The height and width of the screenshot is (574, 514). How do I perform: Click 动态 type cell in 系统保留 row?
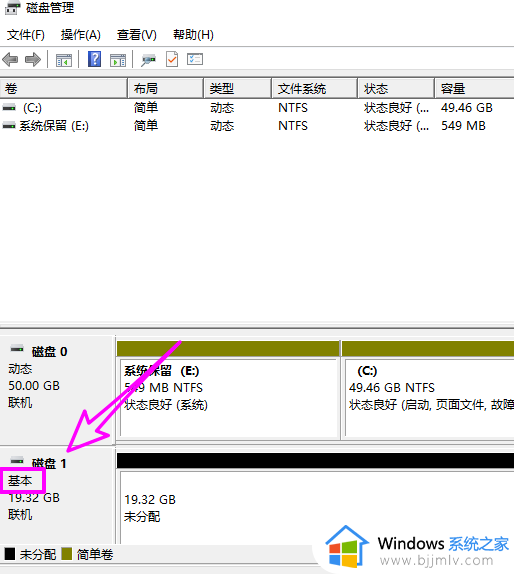click(222, 126)
